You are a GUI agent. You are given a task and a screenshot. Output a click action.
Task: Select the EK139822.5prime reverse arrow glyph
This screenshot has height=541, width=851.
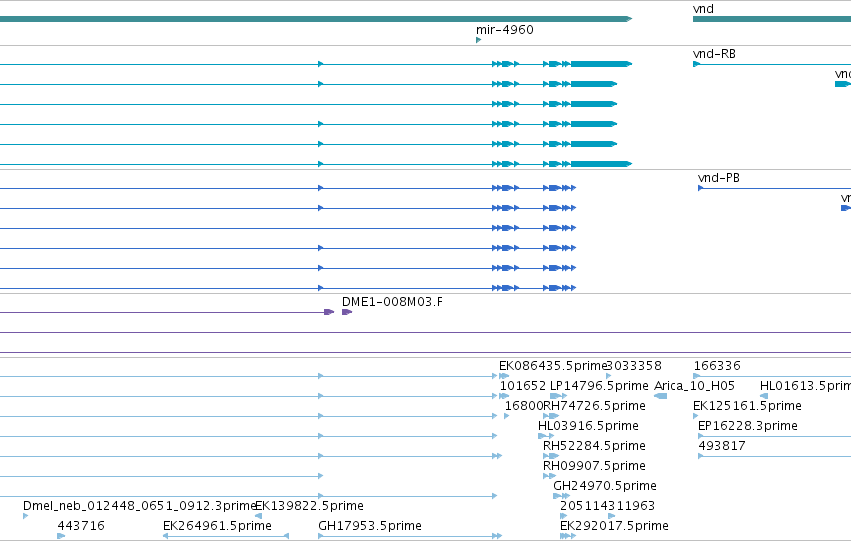point(259,517)
